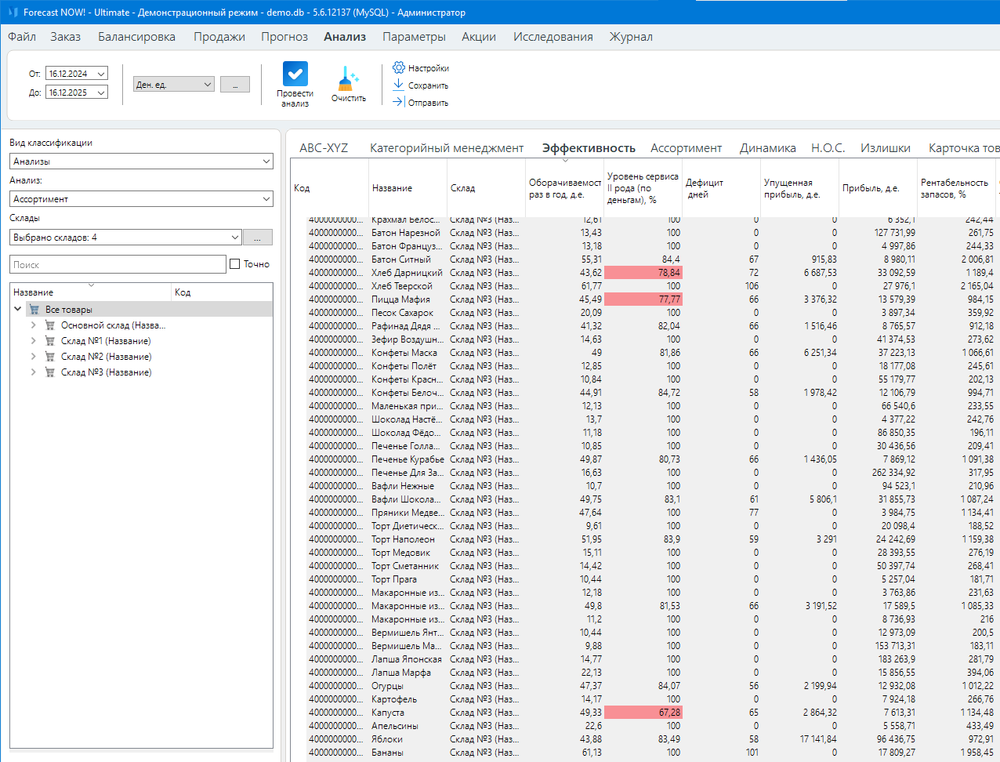This screenshot has width=1000, height=762.
Task: Click the Поиск search field
Action: click(x=118, y=265)
